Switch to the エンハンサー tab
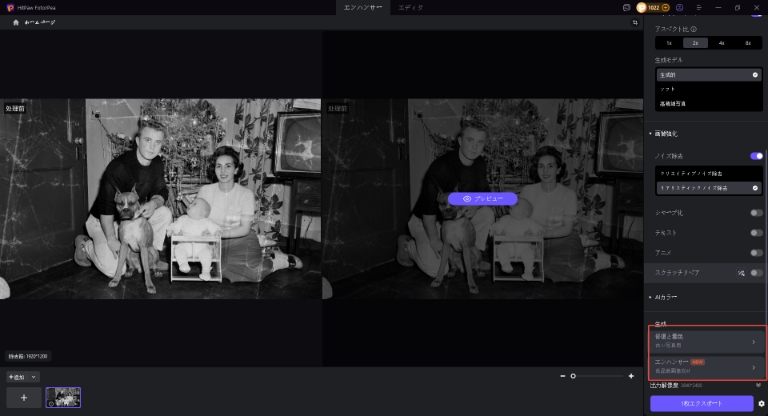 pos(363,7)
